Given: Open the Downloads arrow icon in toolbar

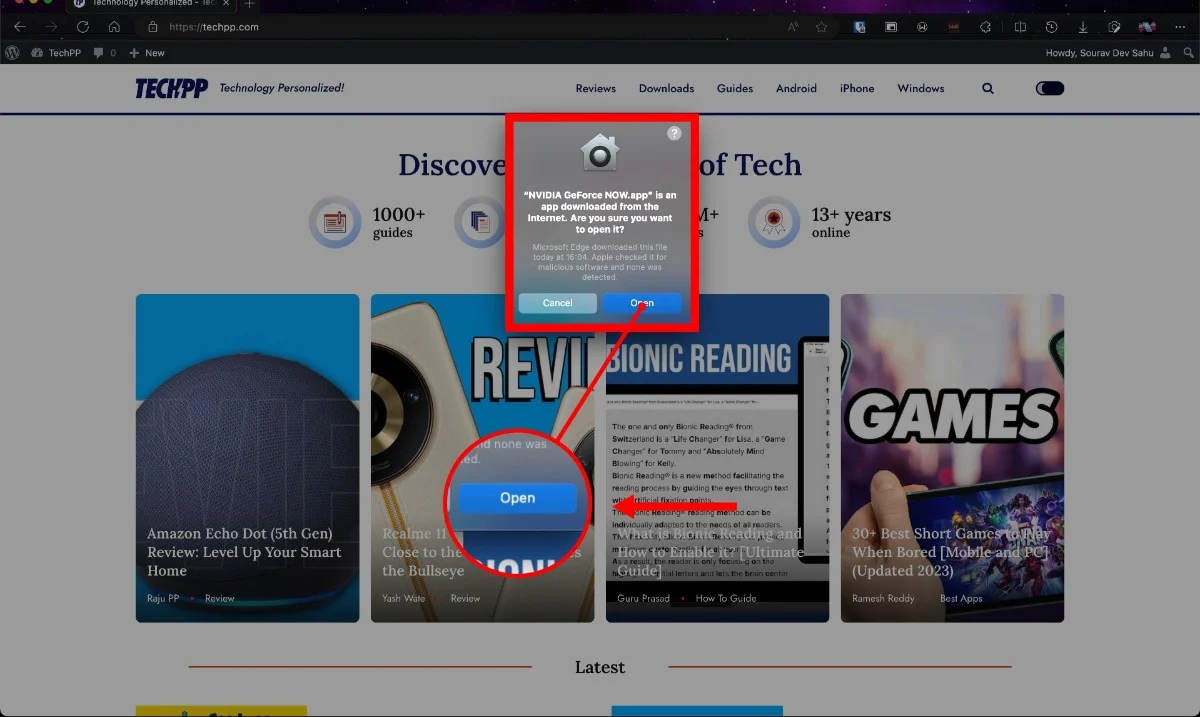Looking at the screenshot, I should coord(1083,27).
